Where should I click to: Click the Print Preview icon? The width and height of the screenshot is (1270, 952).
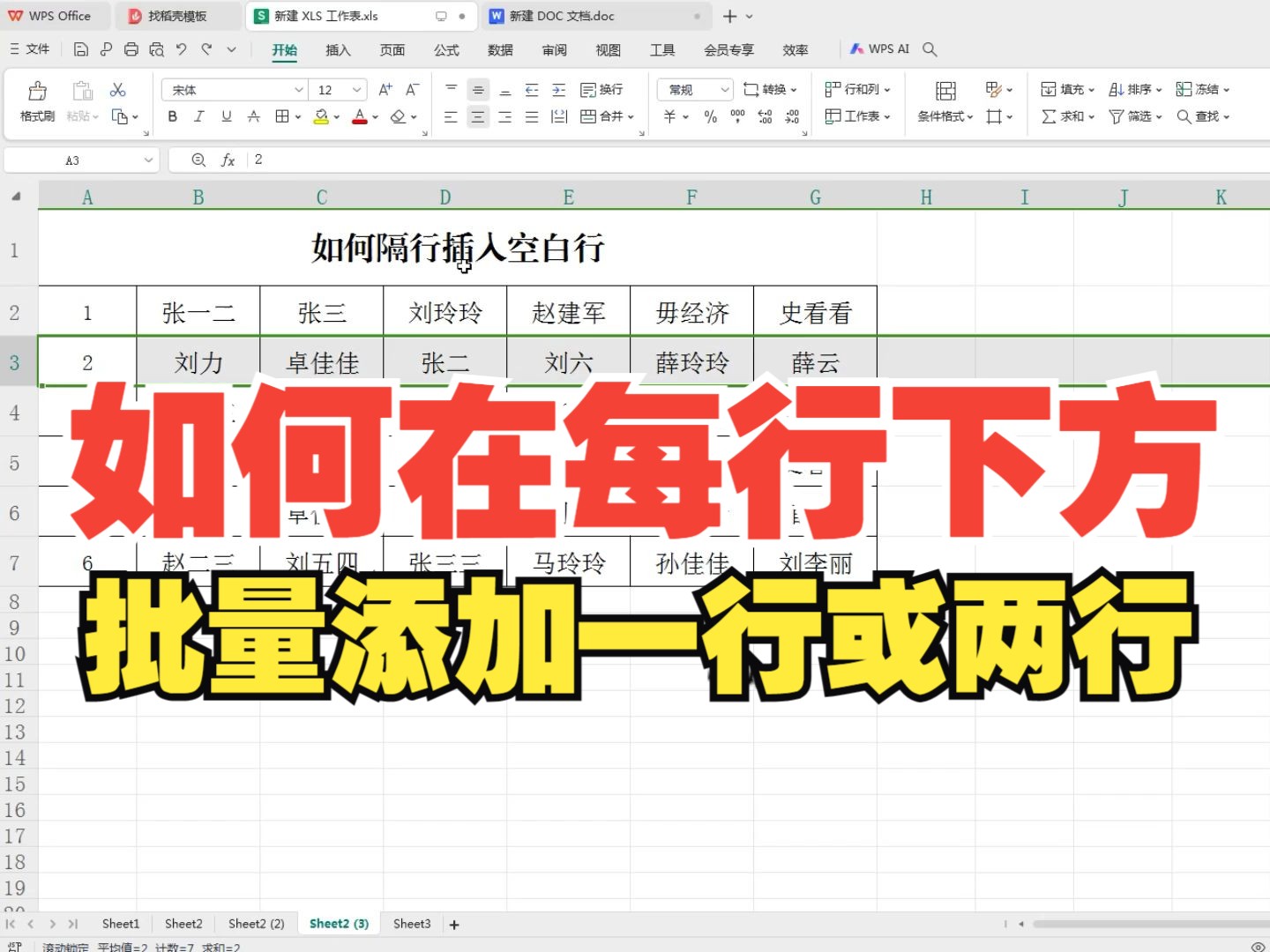[x=156, y=50]
